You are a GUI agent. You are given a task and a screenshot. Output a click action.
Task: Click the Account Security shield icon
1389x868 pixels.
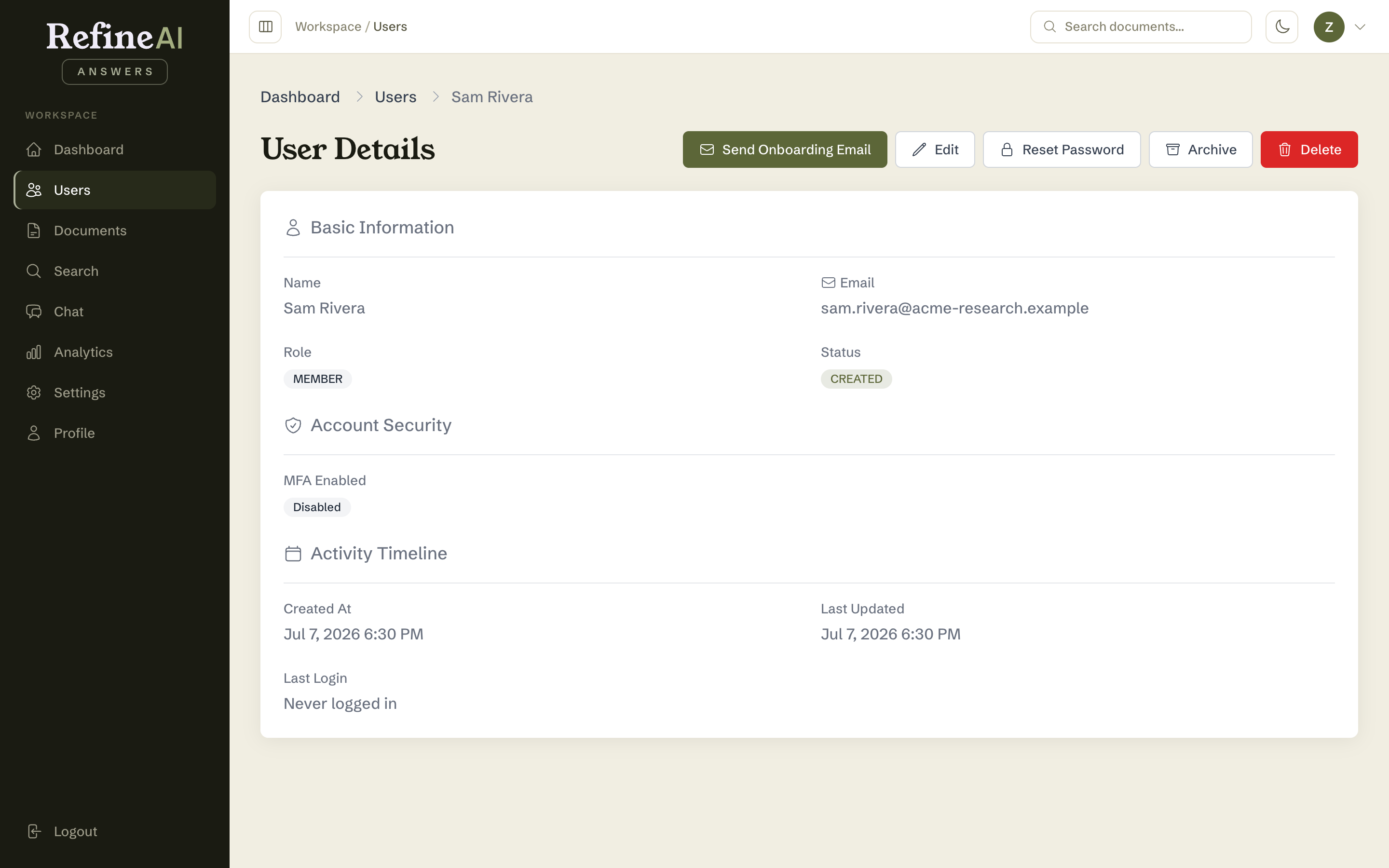tap(293, 425)
